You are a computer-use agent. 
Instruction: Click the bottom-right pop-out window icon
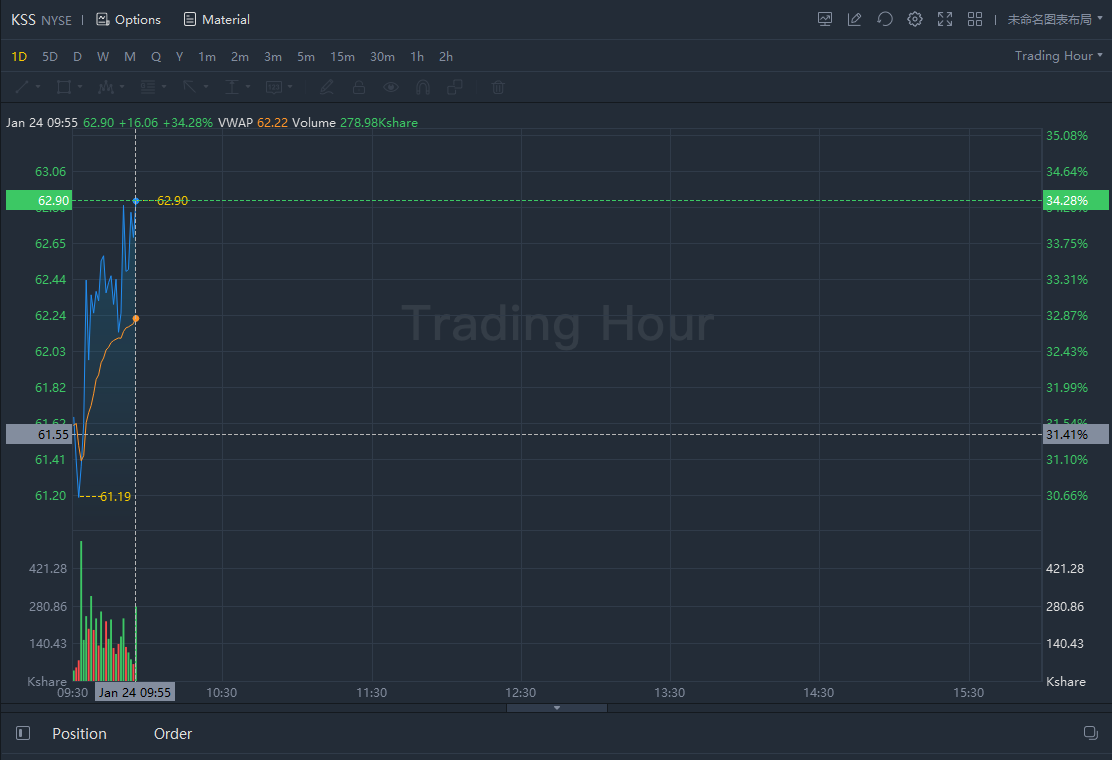click(1091, 733)
